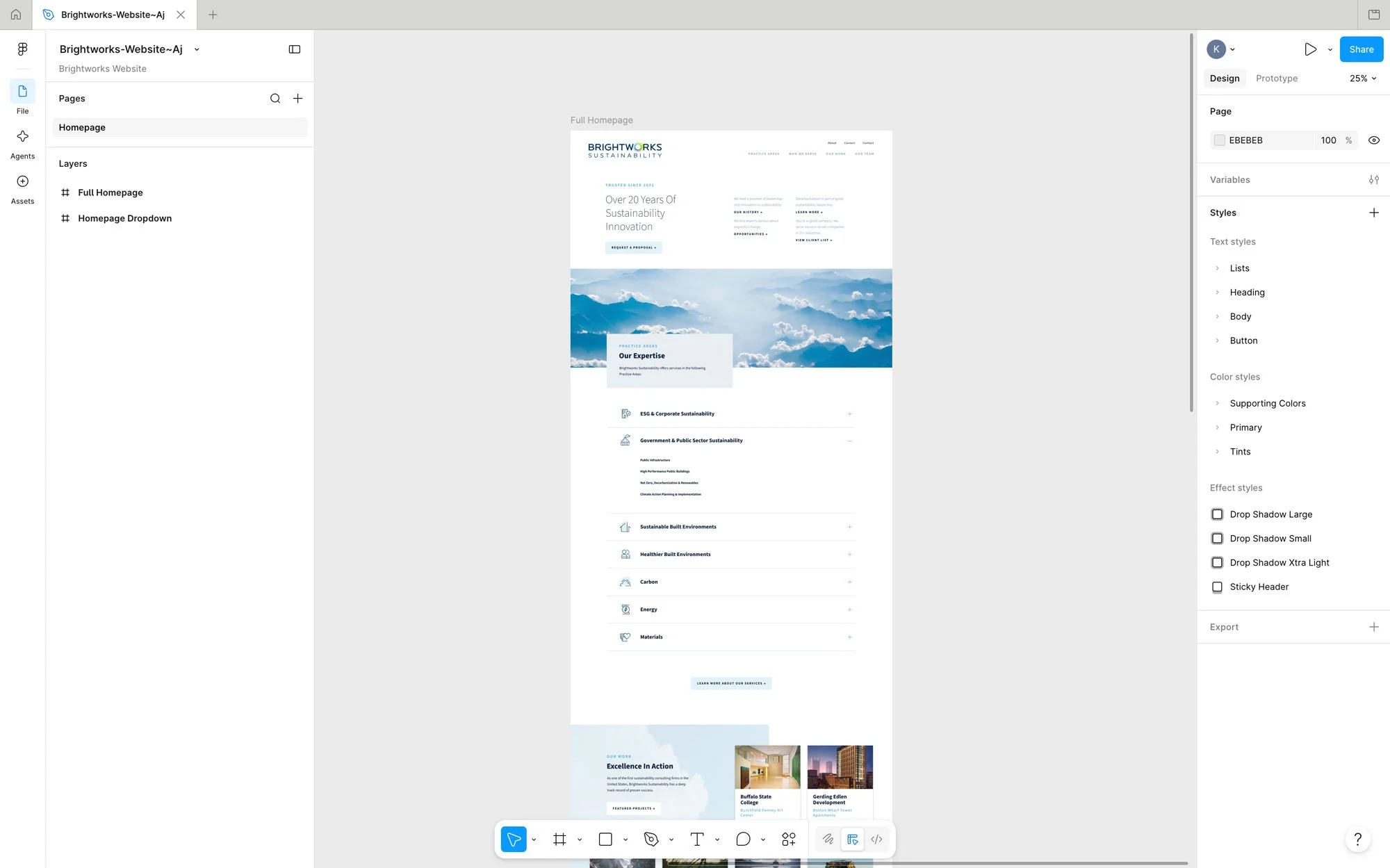Open the Actions tool
This screenshot has width=1390, height=868.
(789, 840)
